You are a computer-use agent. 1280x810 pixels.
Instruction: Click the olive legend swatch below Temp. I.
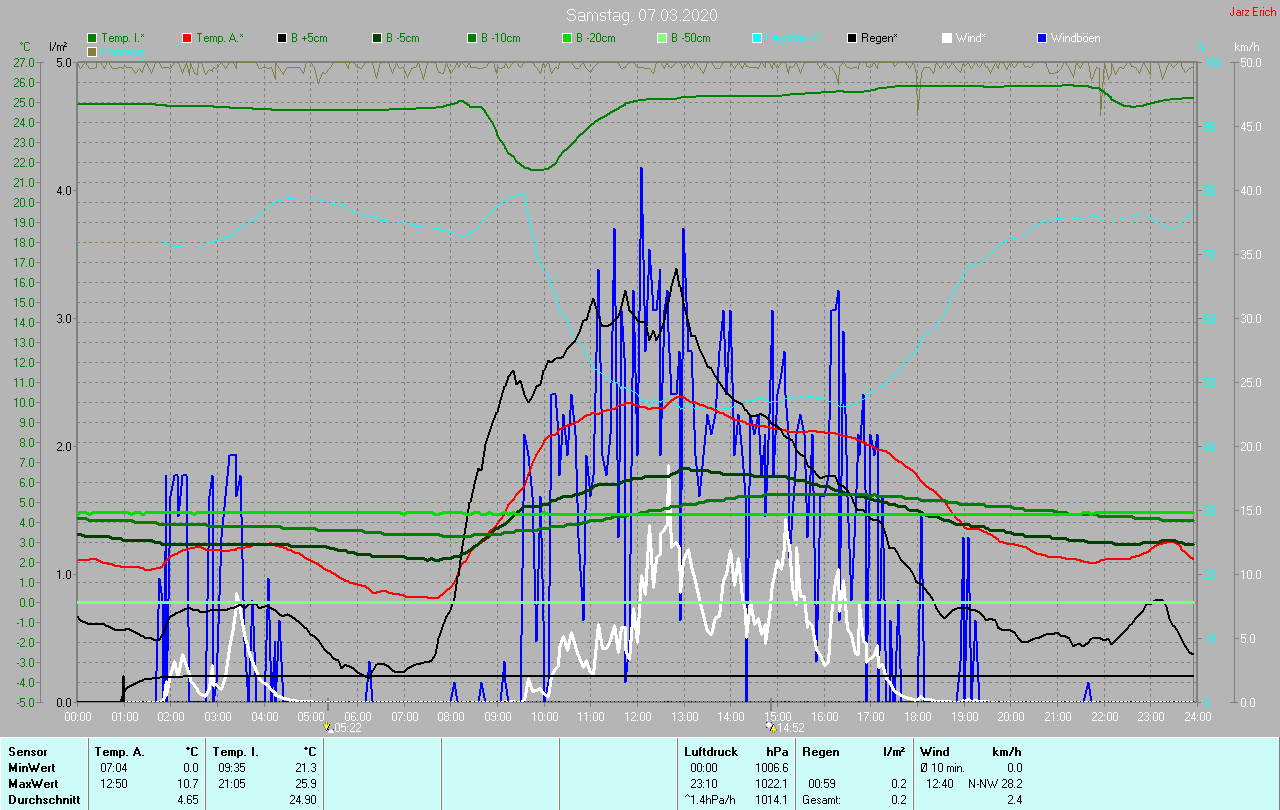(x=92, y=51)
